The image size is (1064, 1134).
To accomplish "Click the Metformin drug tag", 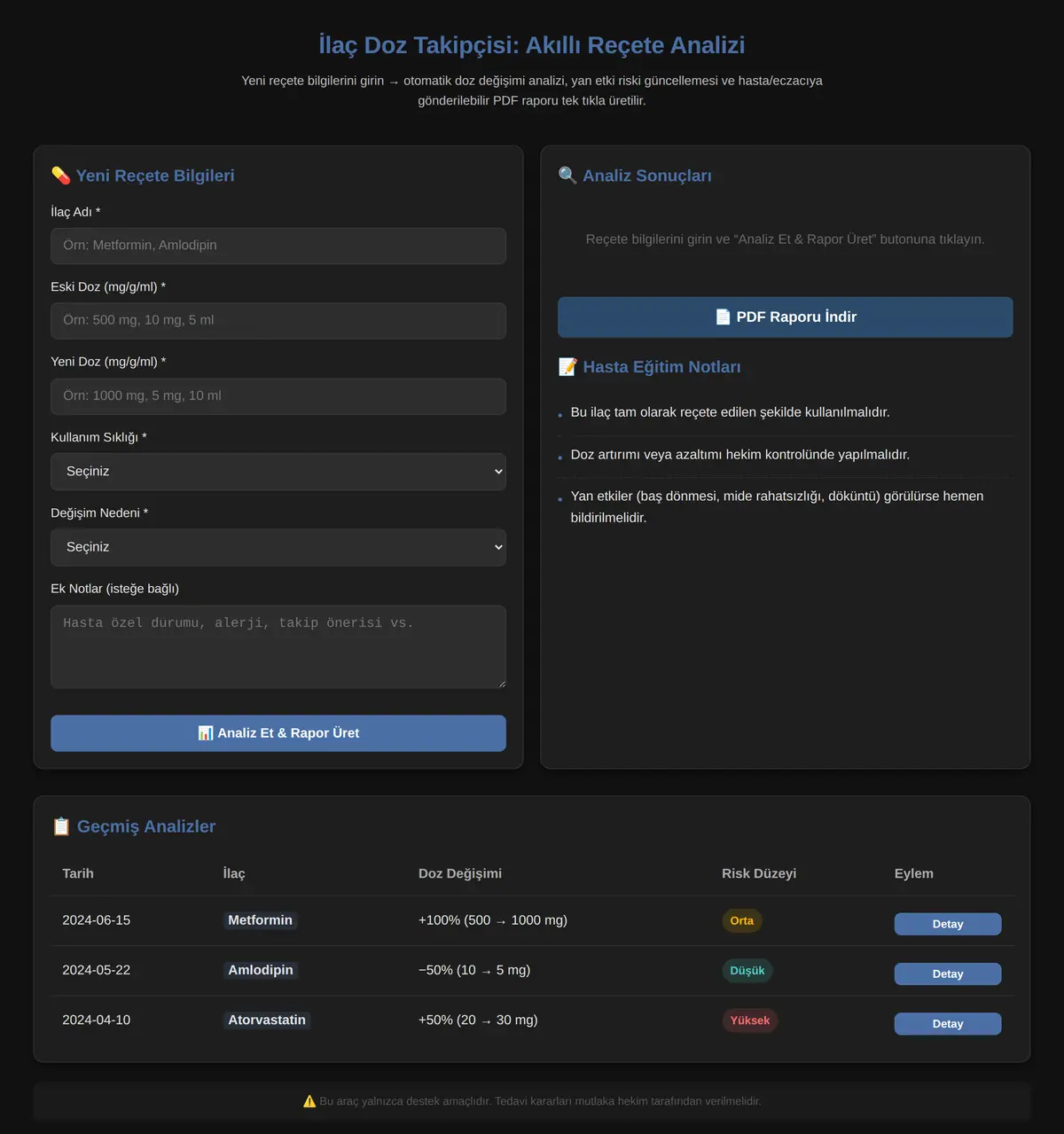I will click(260, 920).
